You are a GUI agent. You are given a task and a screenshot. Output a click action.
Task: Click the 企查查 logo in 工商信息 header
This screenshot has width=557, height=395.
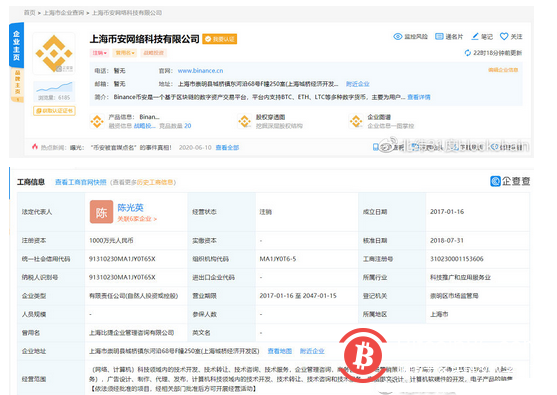(510, 181)
